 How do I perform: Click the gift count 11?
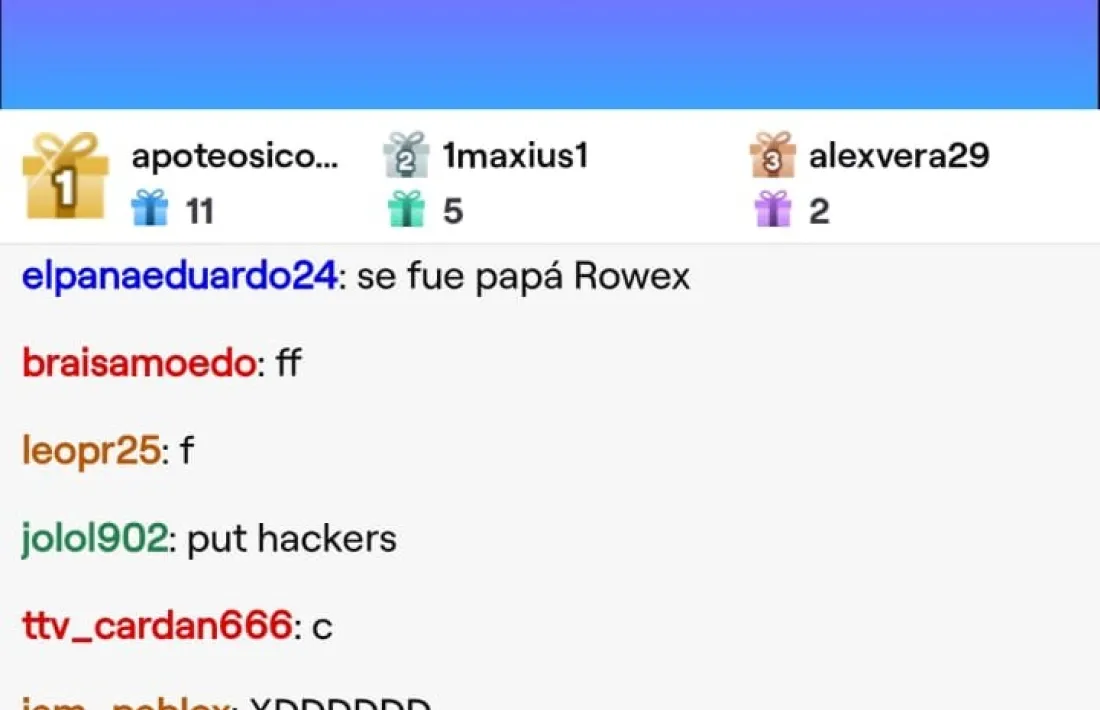point(199,211)
